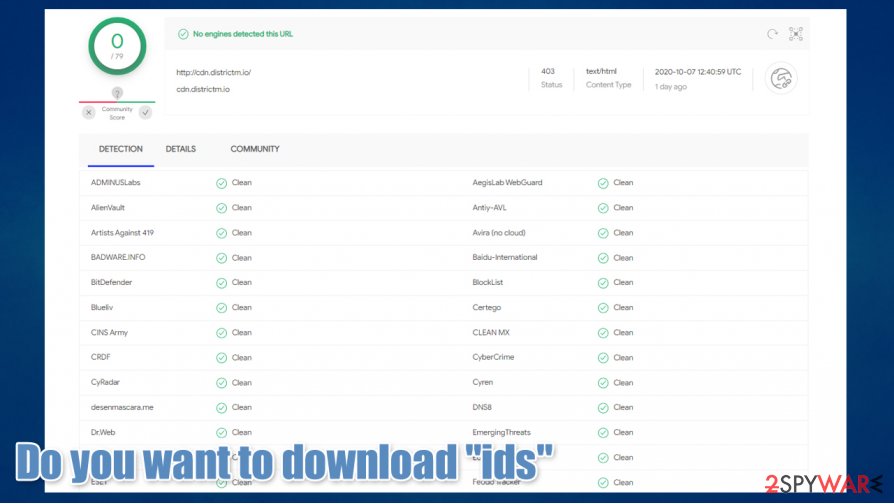The image size is (894, 504).
Task: Click the Blueliv engine name
Action: 101,307
